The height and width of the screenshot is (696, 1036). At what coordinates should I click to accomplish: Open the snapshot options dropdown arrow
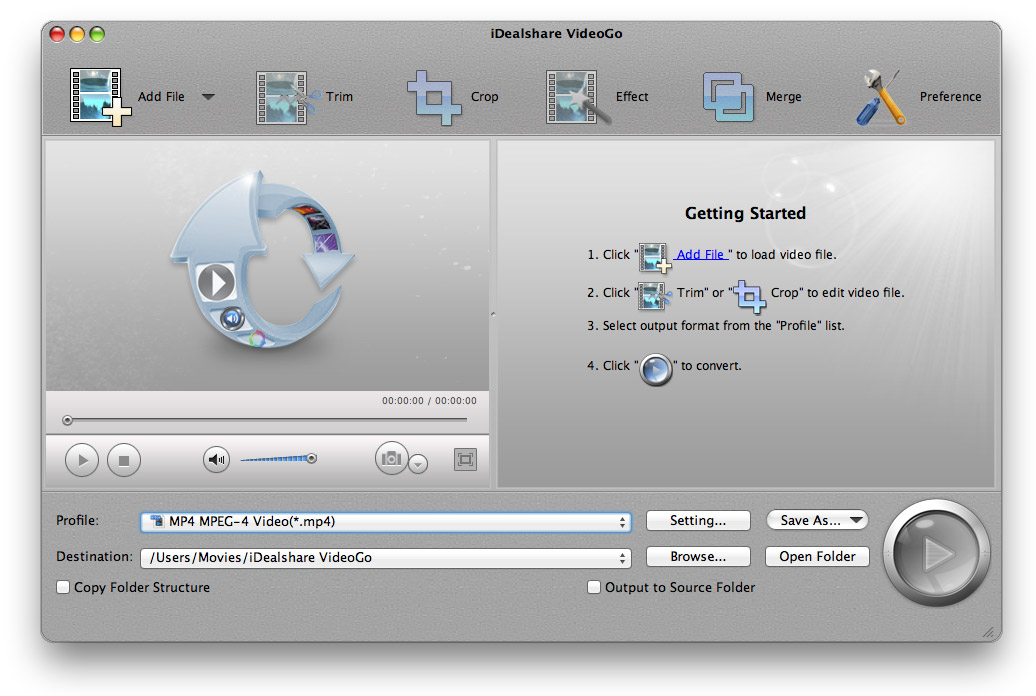tap(418, 464)
